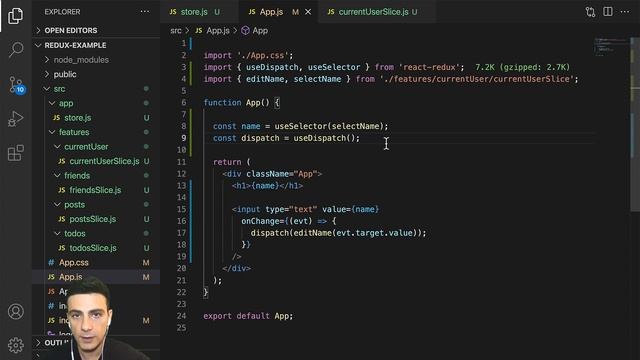This screenshot has height=360, width=640.
Task: Collapse the app folder
Action: pos(96,103)
